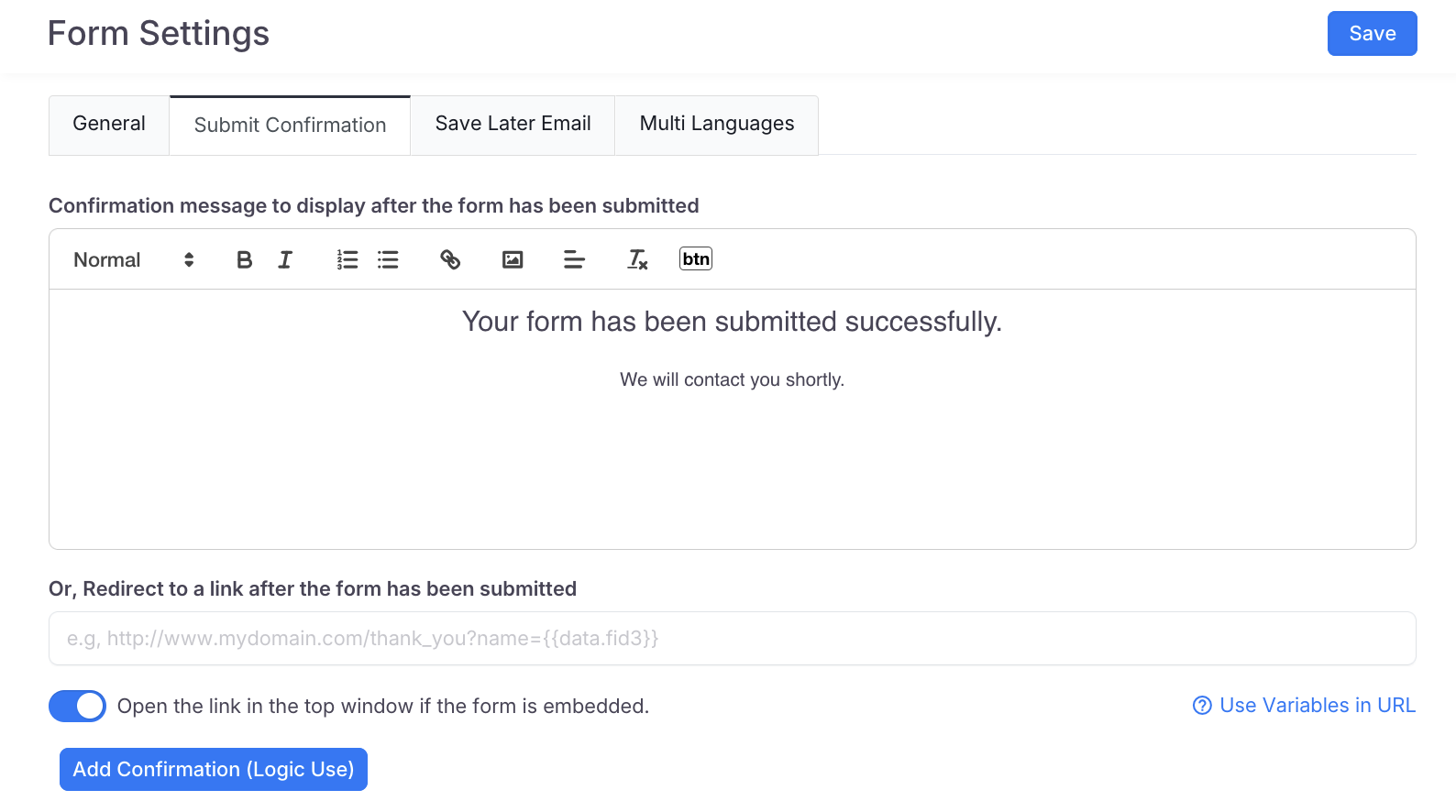Switch to the General tab
Viewport: 1456px width, 812px height.
tap(109, 125)
